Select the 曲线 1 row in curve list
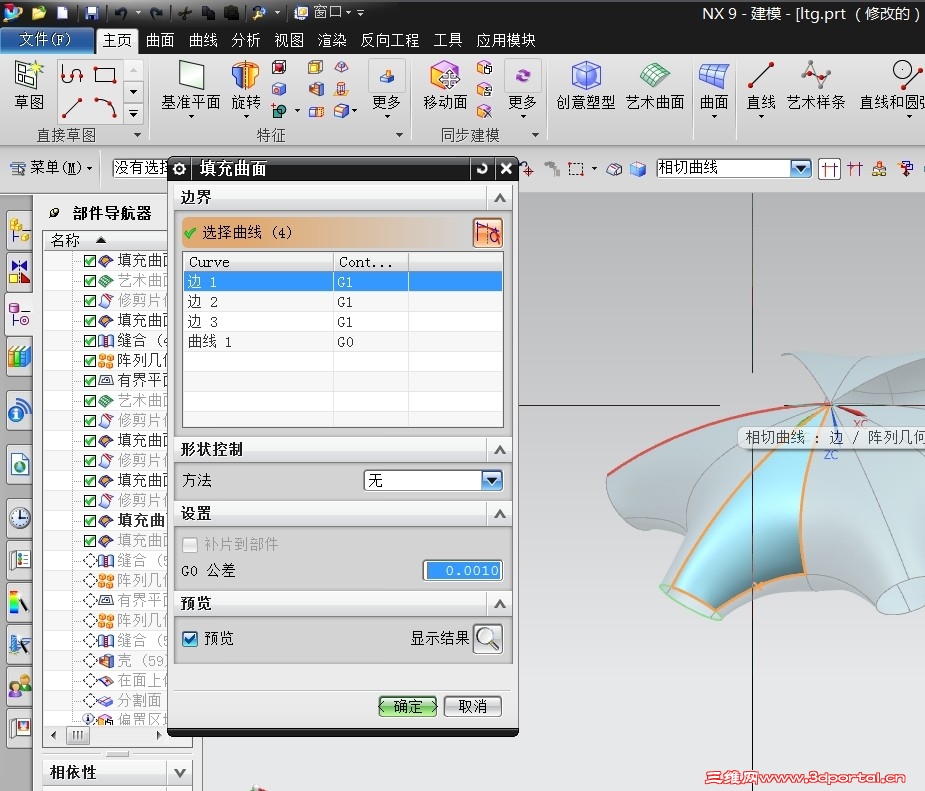Image resolution: width=925 pixels, height=791 pixels. click(343, 342)
